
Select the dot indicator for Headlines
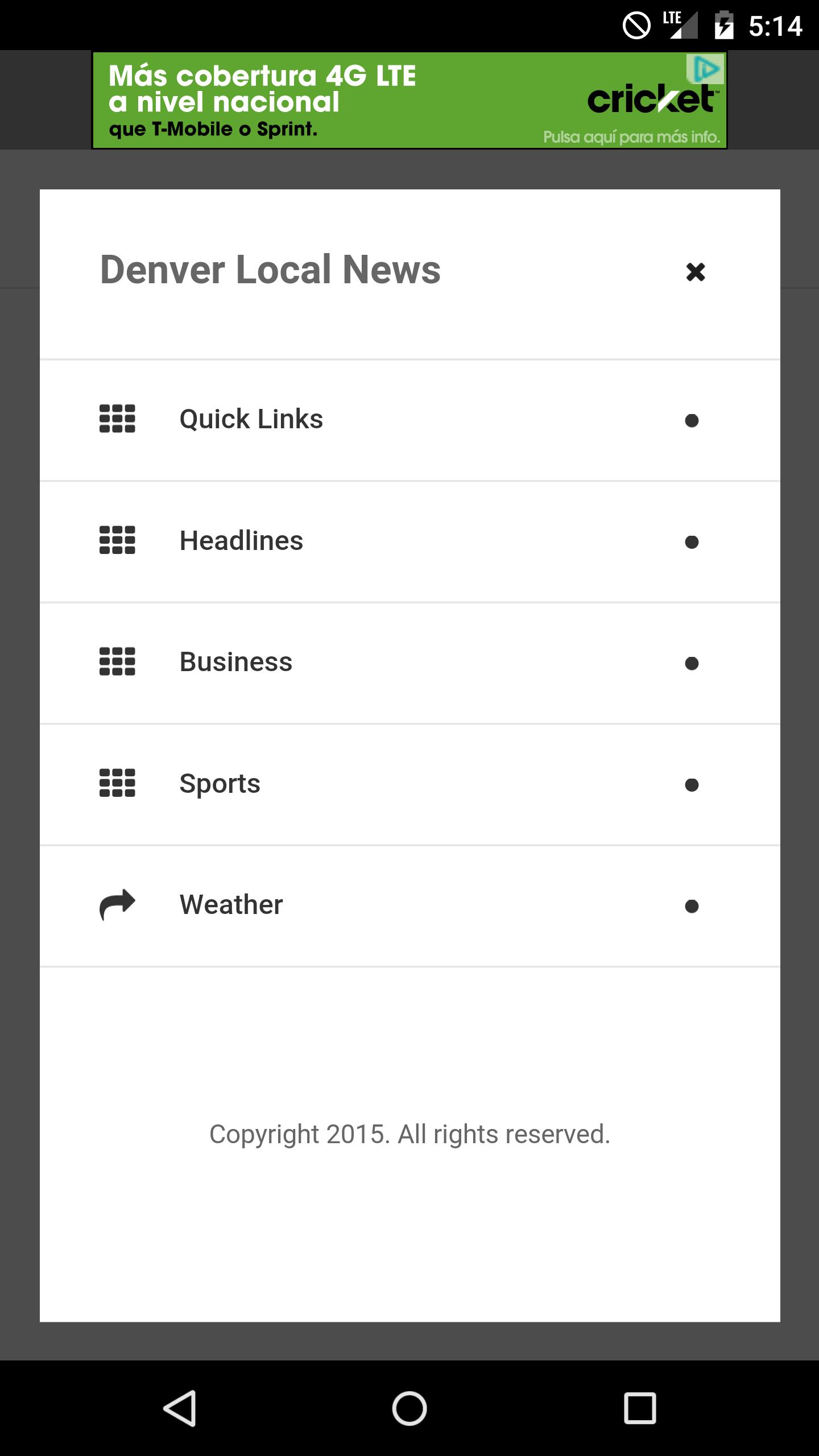click(x=692, y=542)
